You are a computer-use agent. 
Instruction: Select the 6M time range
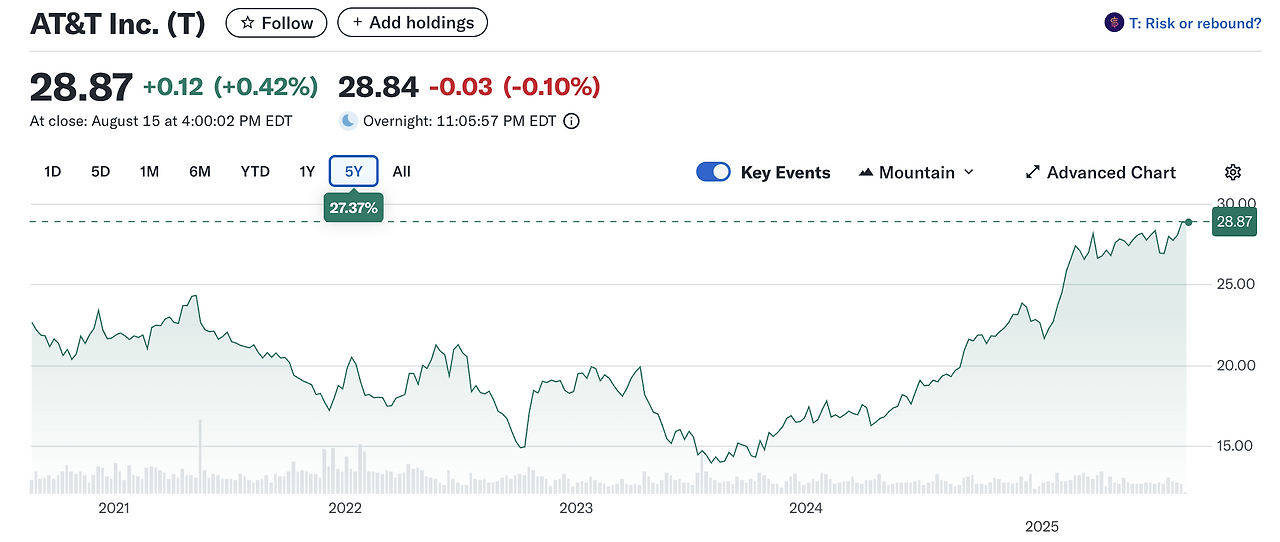coord(200,171)
